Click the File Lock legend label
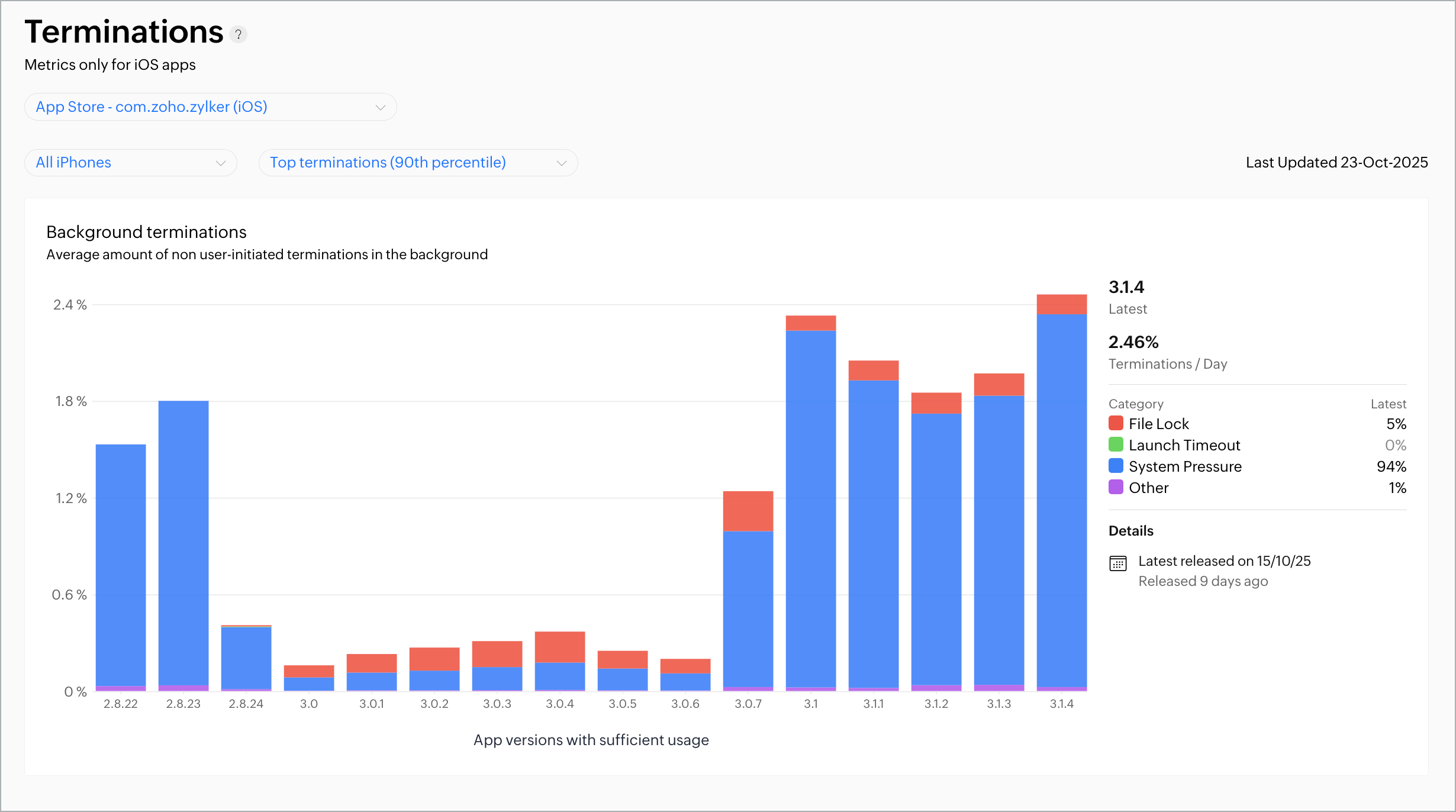This screenshot has width=1456, height=812. point(1158,424)
